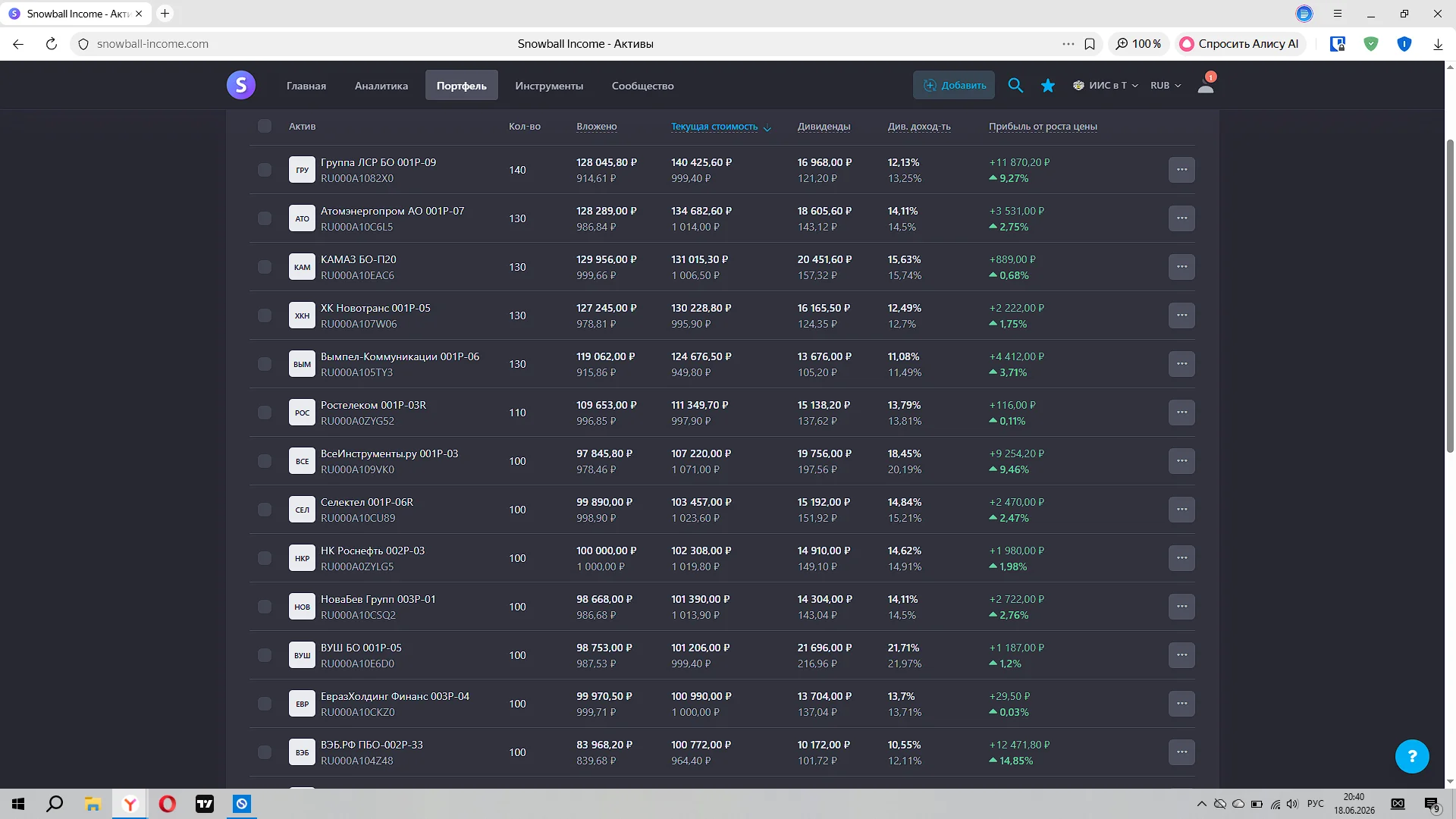The height and width of the screenshot is (819, 1456).
Task: Open the Snowball Income logo home
Action: pyautogui.click(x=241, y=85)
